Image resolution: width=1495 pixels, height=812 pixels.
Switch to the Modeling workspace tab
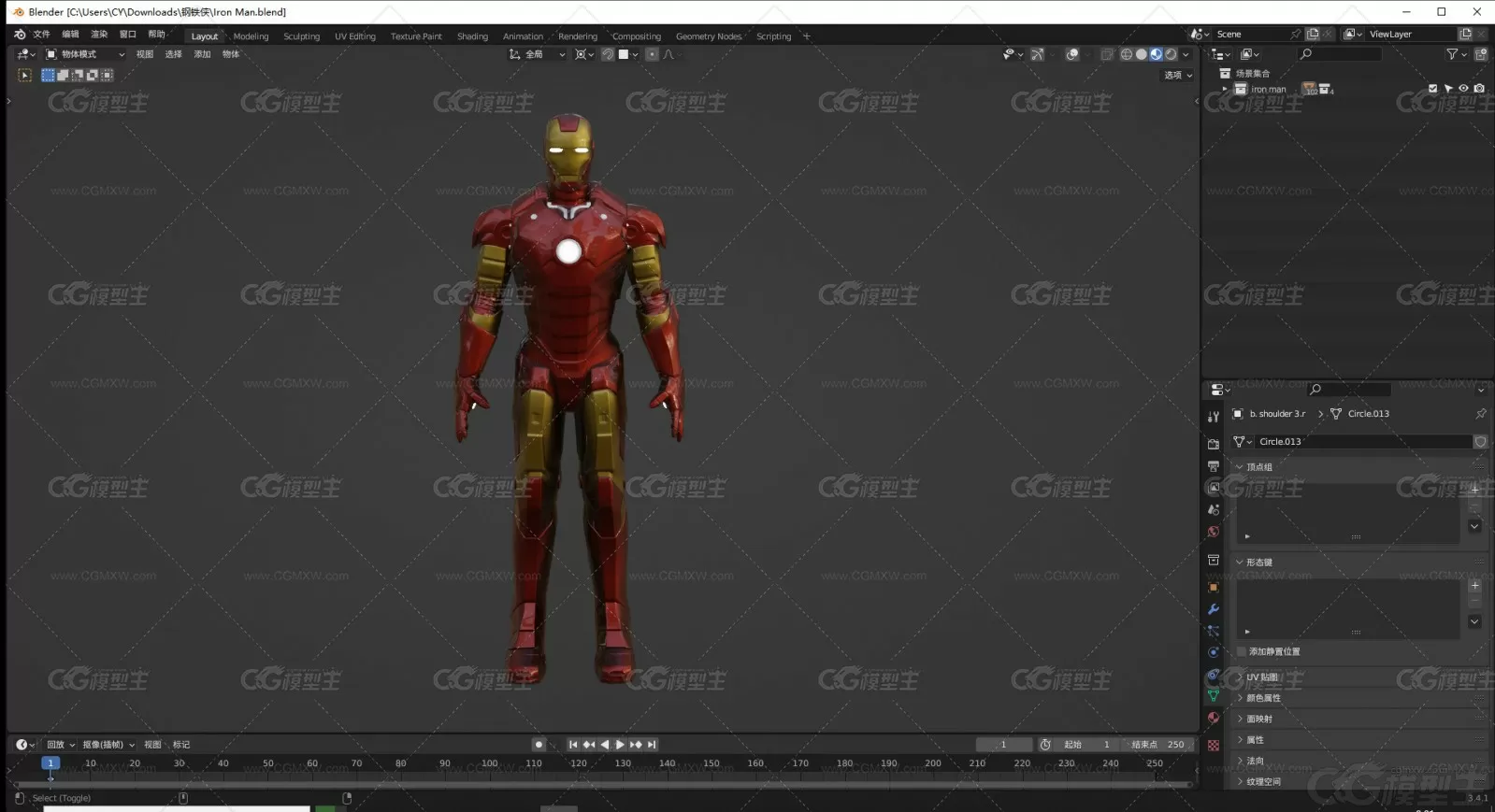251,36
